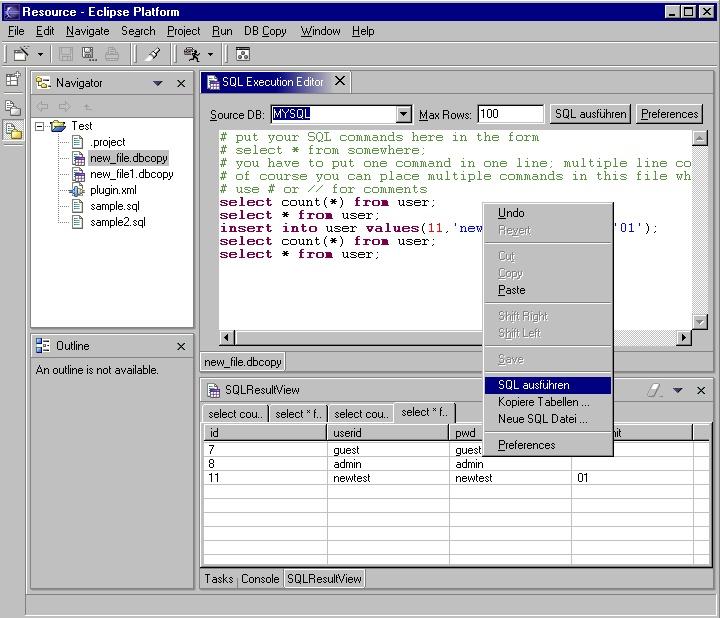Click the Max Rows input field
720x618 pixels.
(510, 114)
